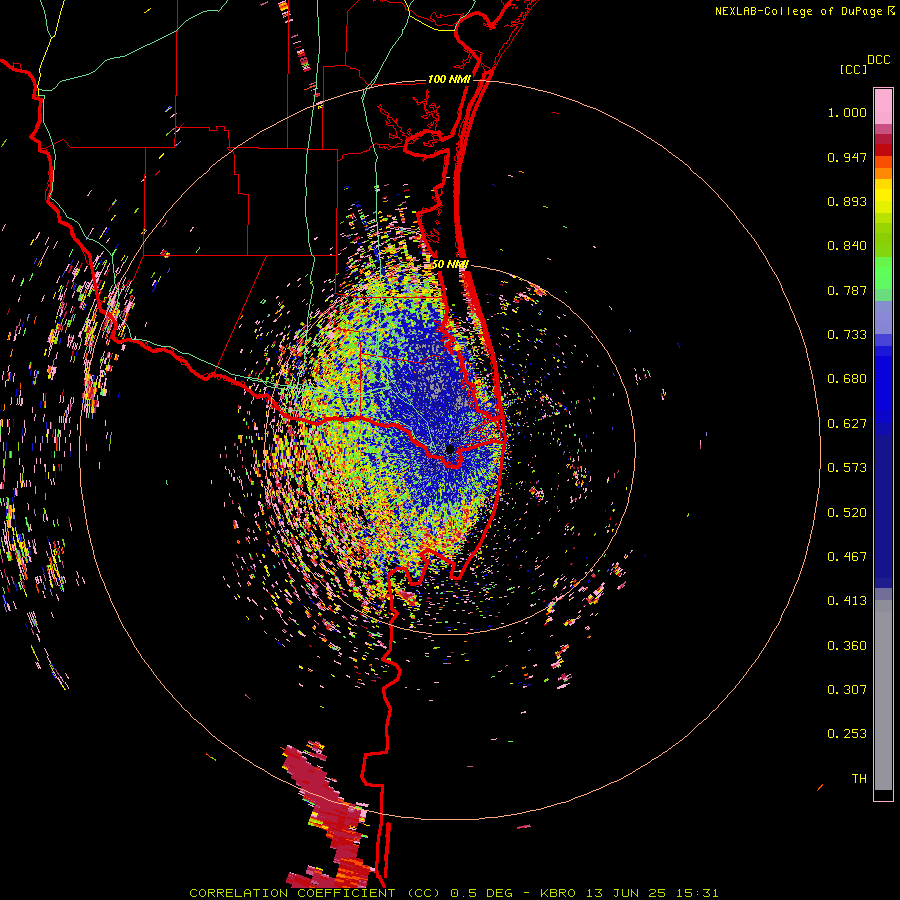The image size is (900, 900).
Task: Select the 0.360 scale value
Action: pyautogui.click(x=847, y=646)
